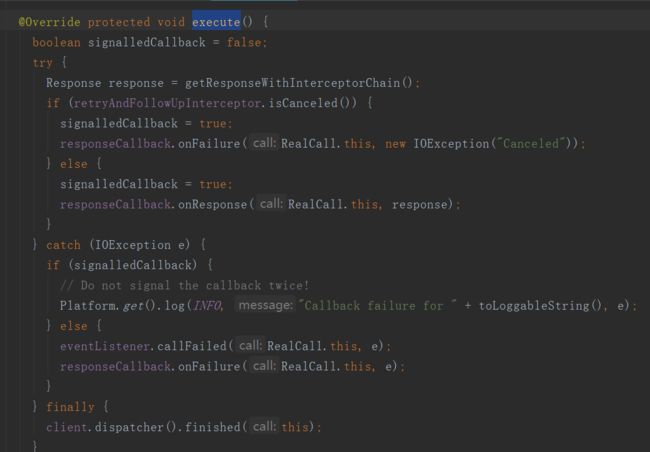This screenshot has height=452, width=650.
Task: Click the INFO constant in log call
Action: point(207,306)
